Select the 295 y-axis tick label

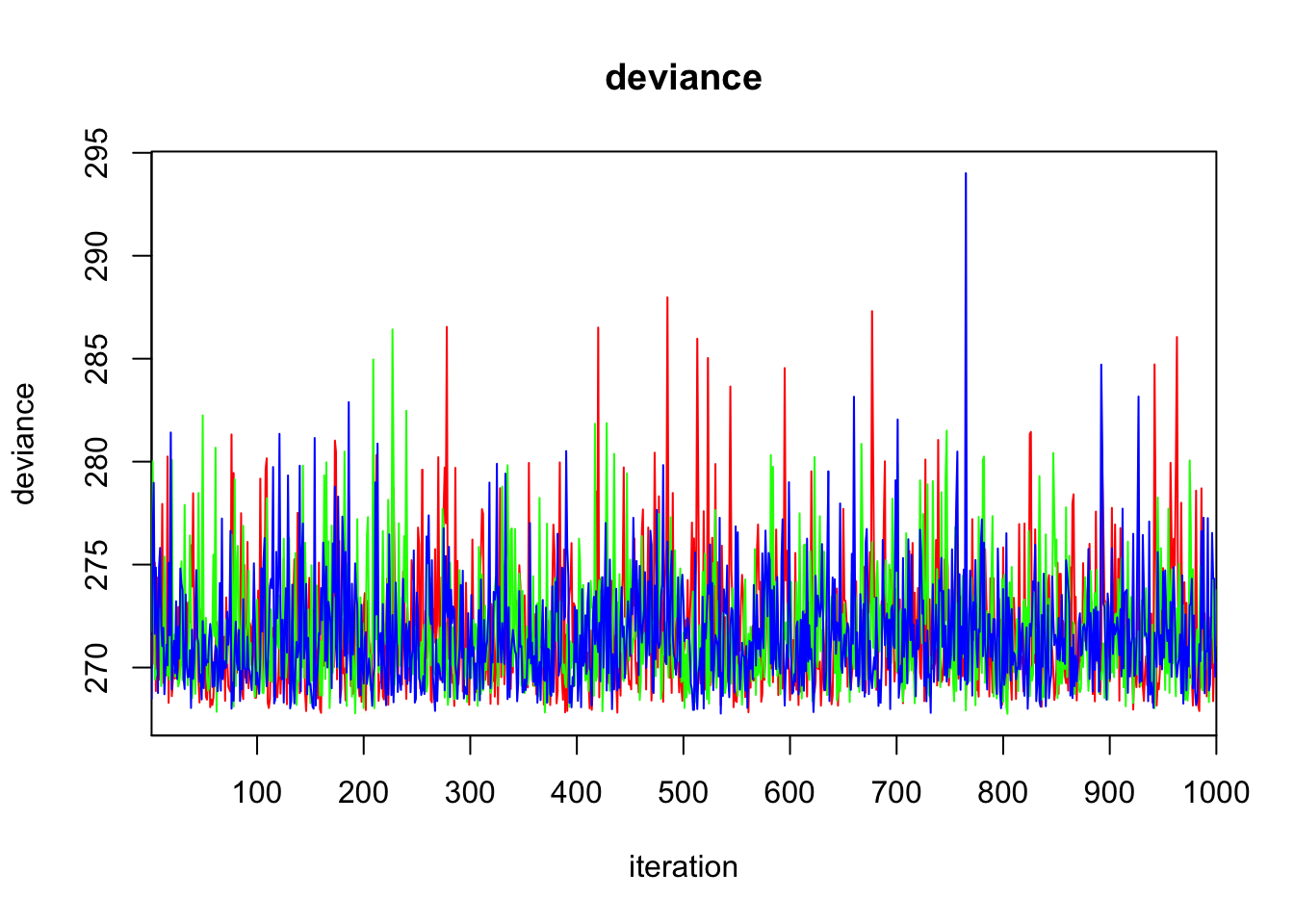98,153
